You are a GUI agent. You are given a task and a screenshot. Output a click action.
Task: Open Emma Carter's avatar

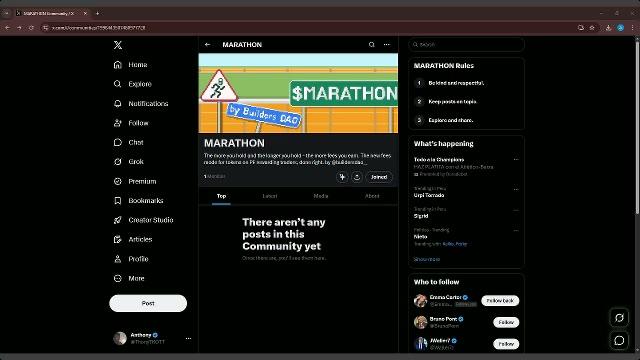(x=420, y=301)
